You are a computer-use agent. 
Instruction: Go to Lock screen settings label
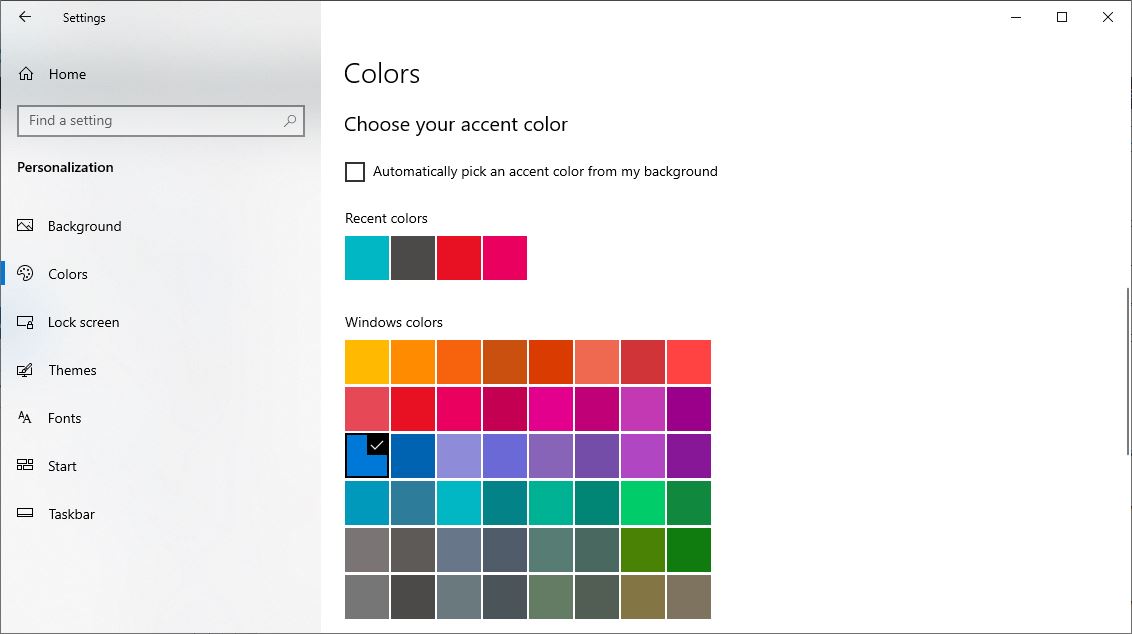[x=83, y=322]
